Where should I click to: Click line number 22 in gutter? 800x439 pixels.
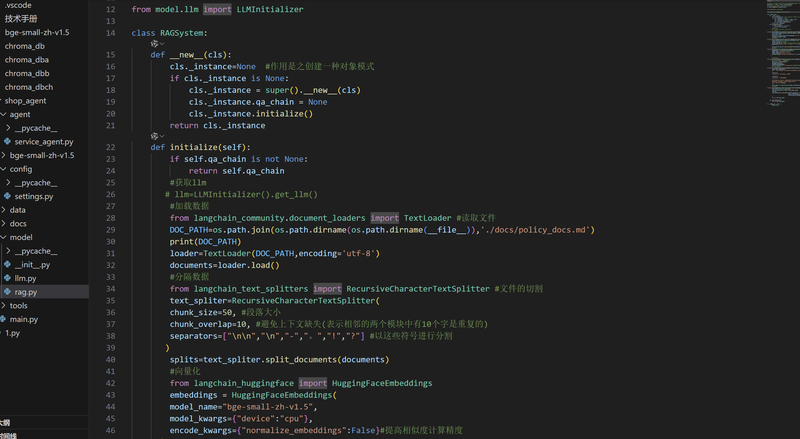pyautogui.click(x=111, y=147)
